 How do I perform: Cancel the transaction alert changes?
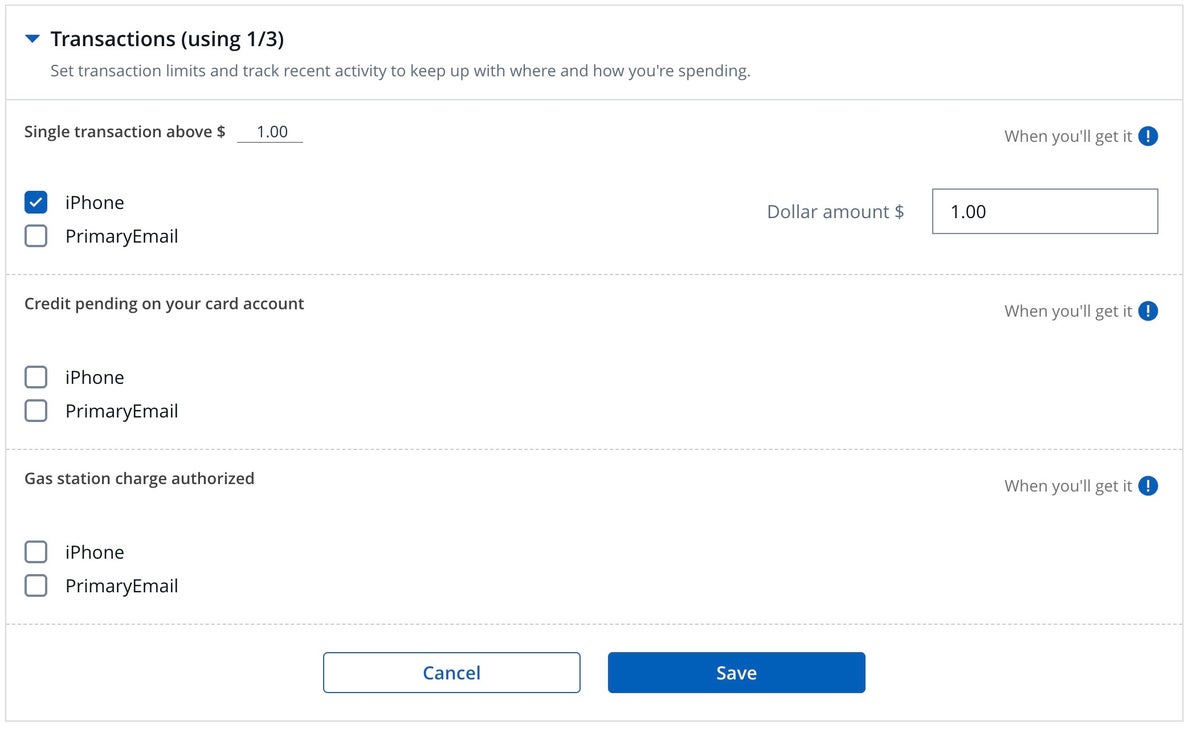(x=451, y=672)
